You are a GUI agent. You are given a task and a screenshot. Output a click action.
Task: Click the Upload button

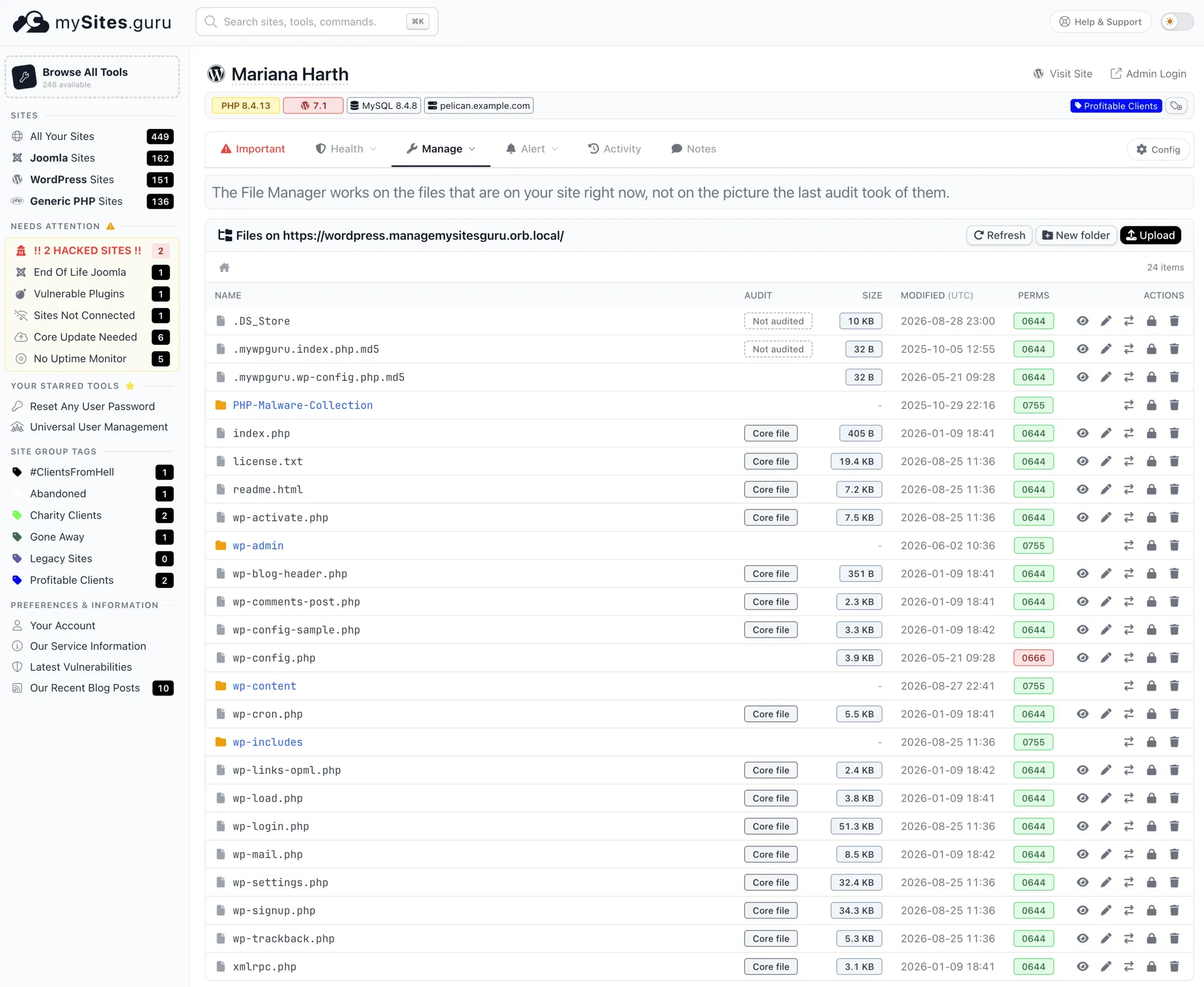1150,235
